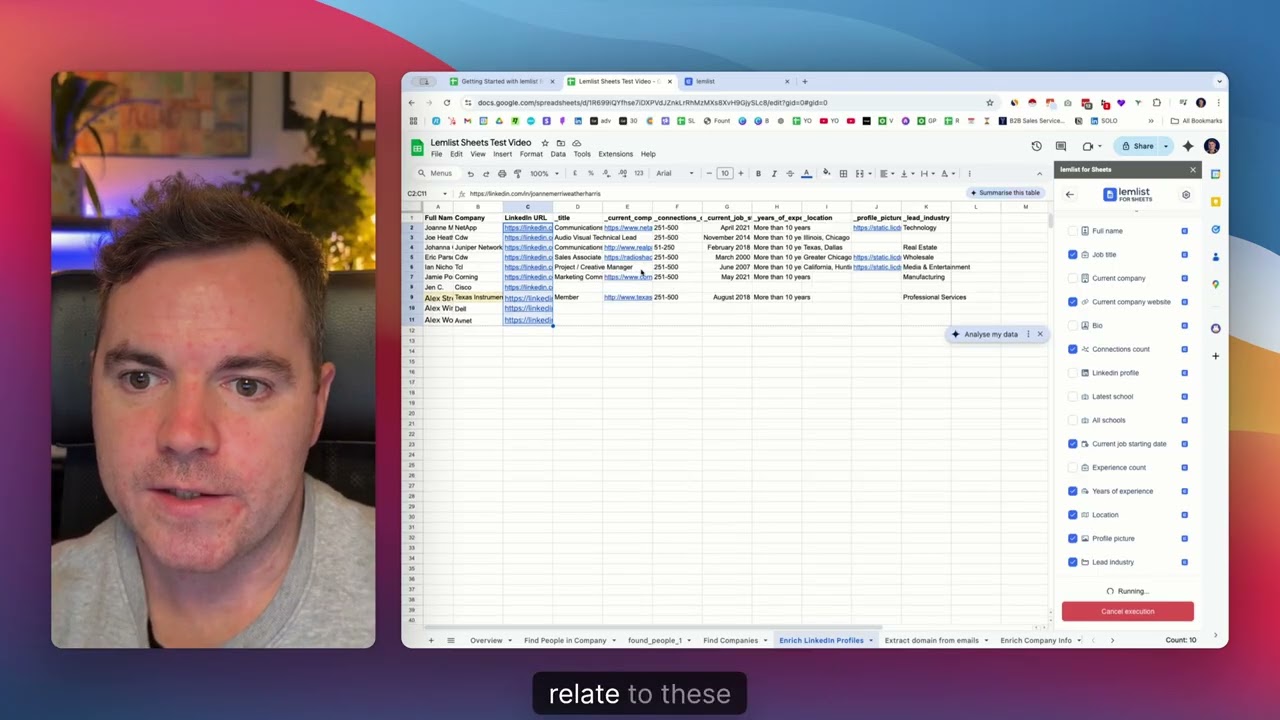
Task: Open the horizontal align dropdown
Action: pyautogui.click(x=887, y=173)
